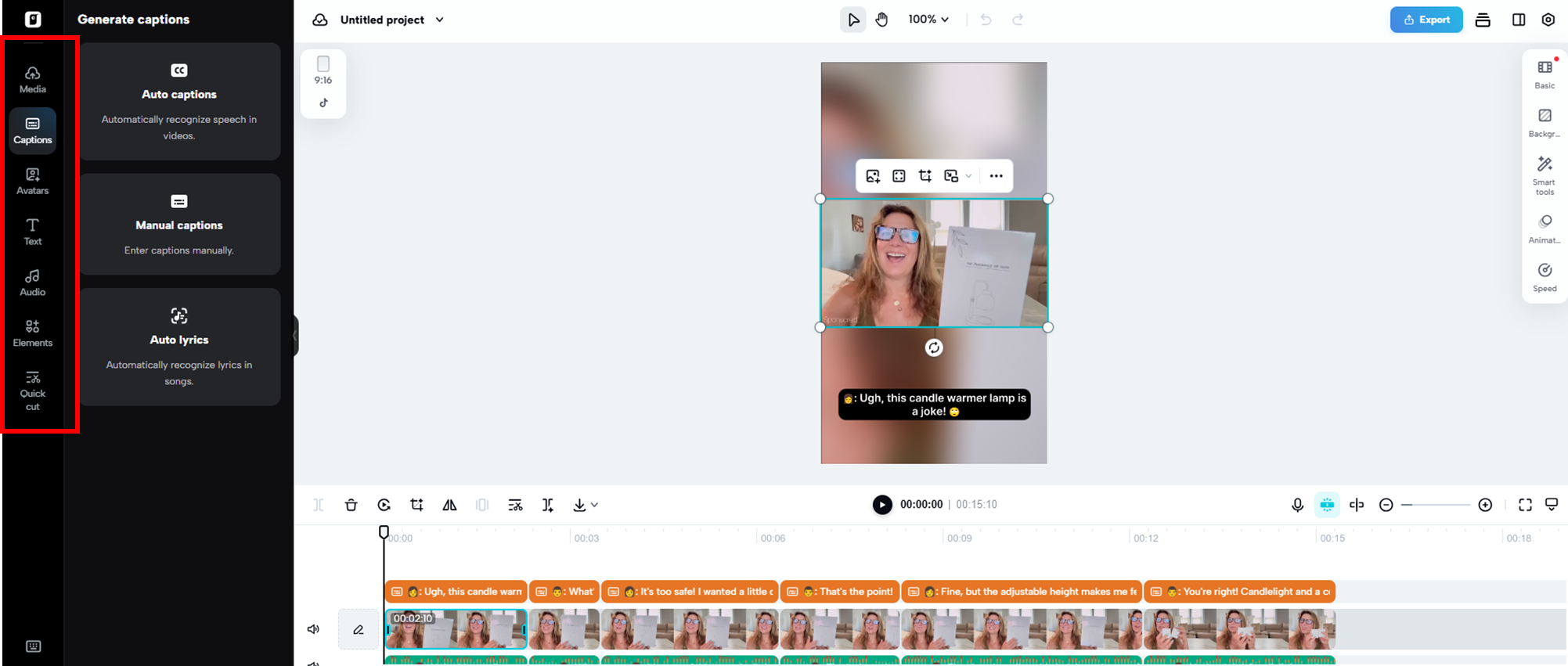
Task: Toggle the right panel layout icon
Action: click(x=1518, y=20)
